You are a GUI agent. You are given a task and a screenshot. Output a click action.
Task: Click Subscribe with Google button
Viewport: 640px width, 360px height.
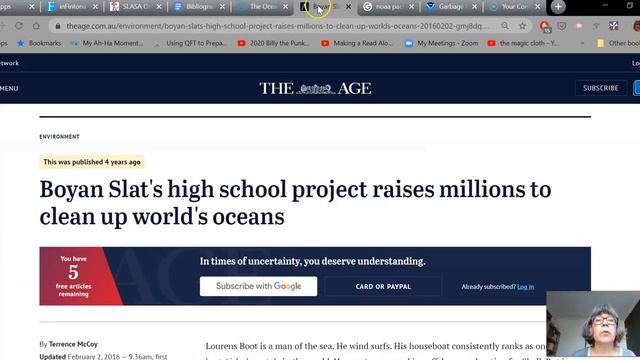[258, 286]
